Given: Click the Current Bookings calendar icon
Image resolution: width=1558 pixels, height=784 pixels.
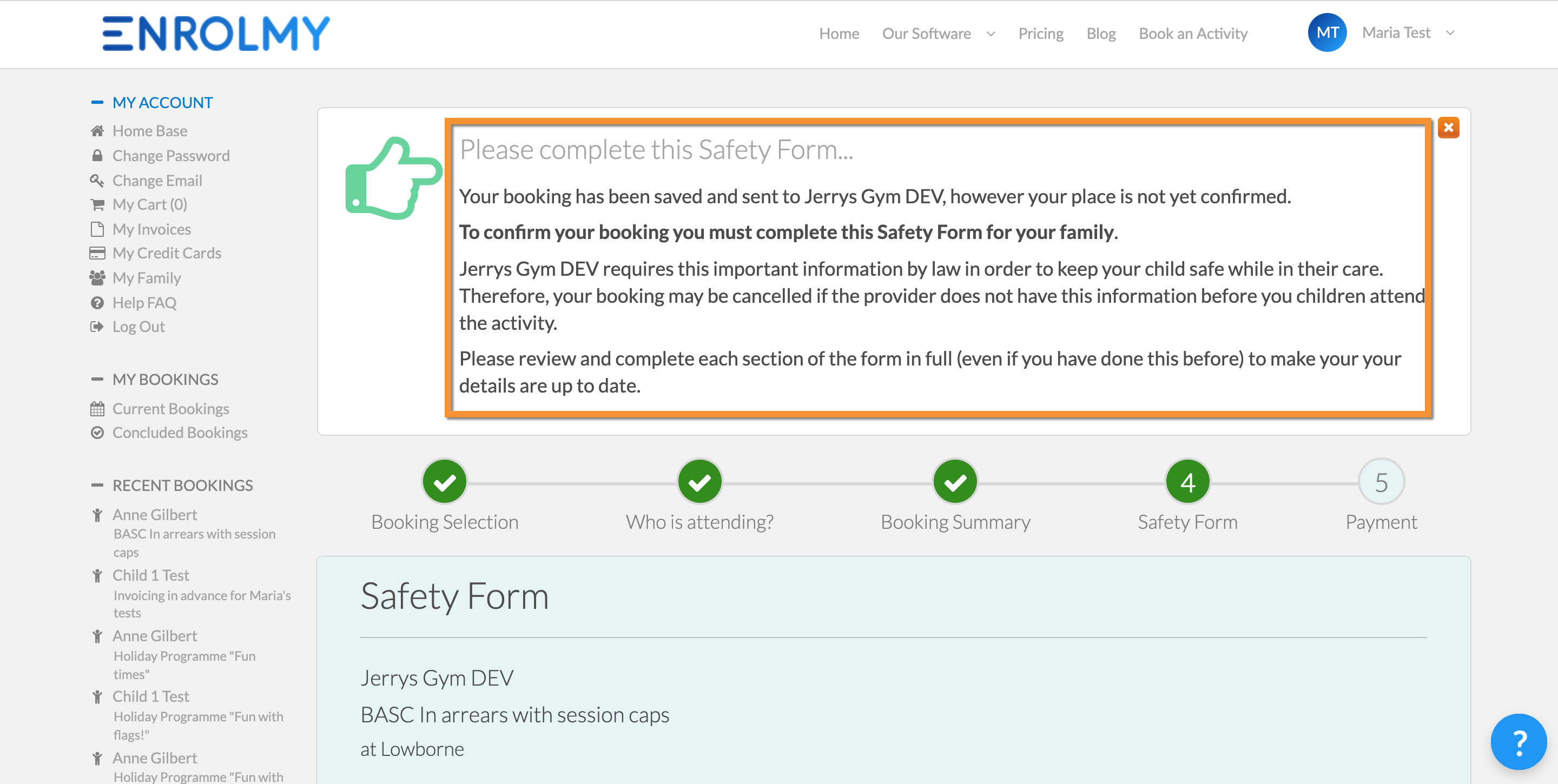Looking at the screenshot, I should [x=97, y=409].
